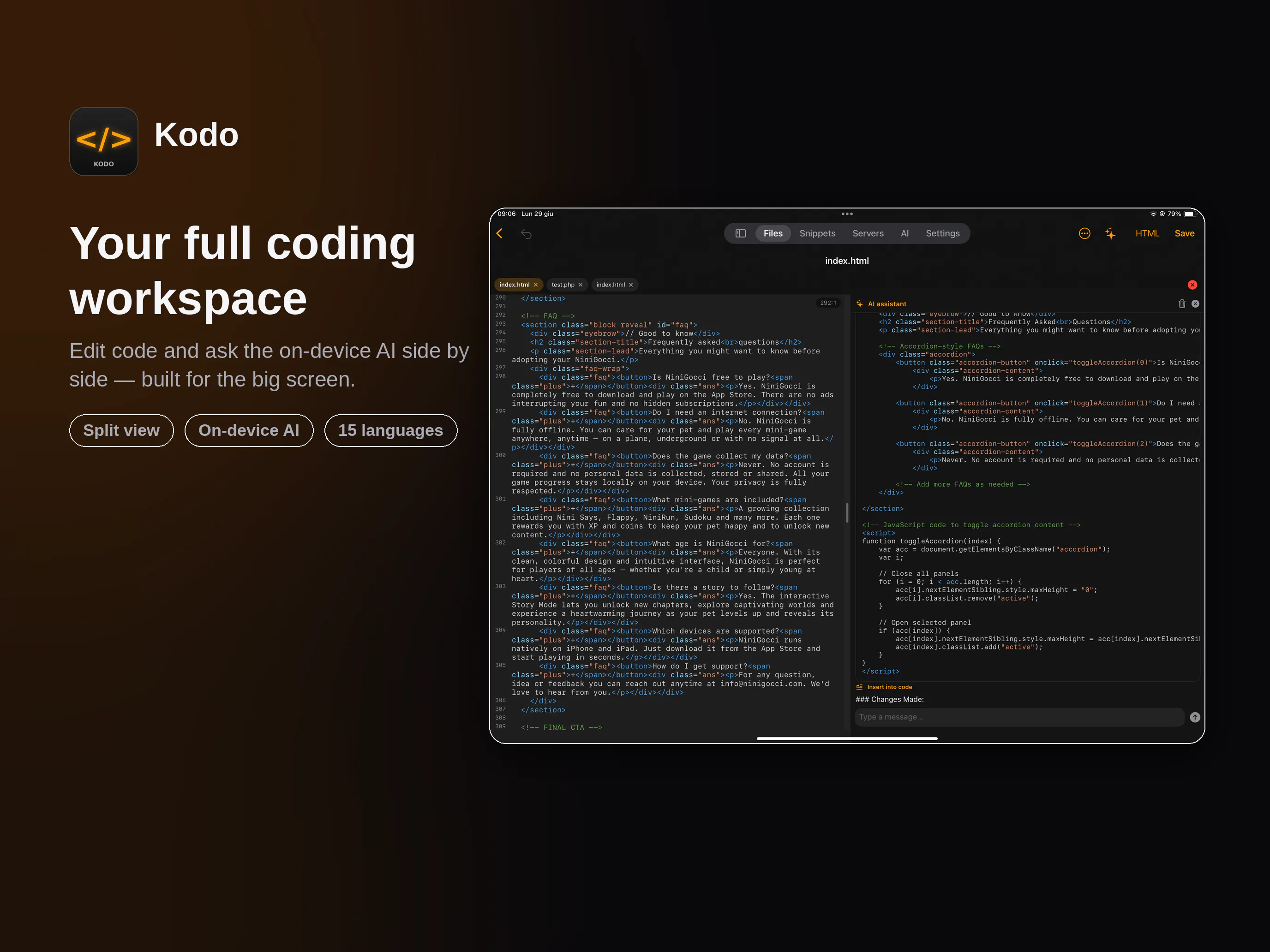Toggle the sidebar panel icon
This screenshot has height=952, width=1270.
coord(741,233)
